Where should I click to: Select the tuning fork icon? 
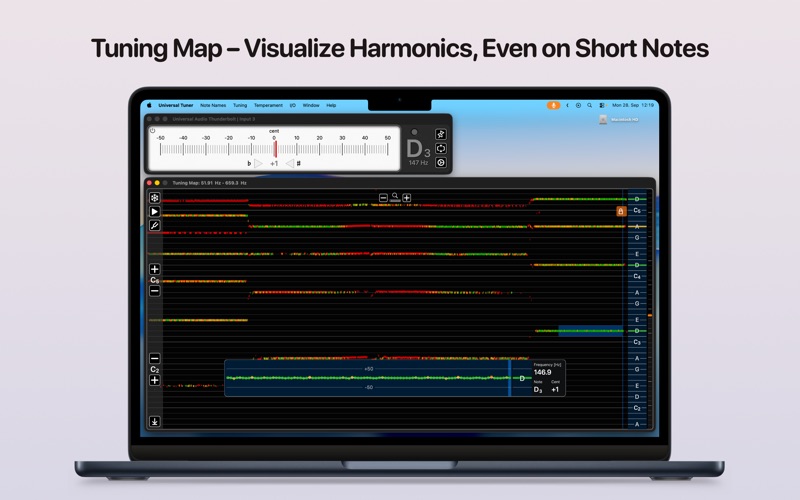coord(155,225)
